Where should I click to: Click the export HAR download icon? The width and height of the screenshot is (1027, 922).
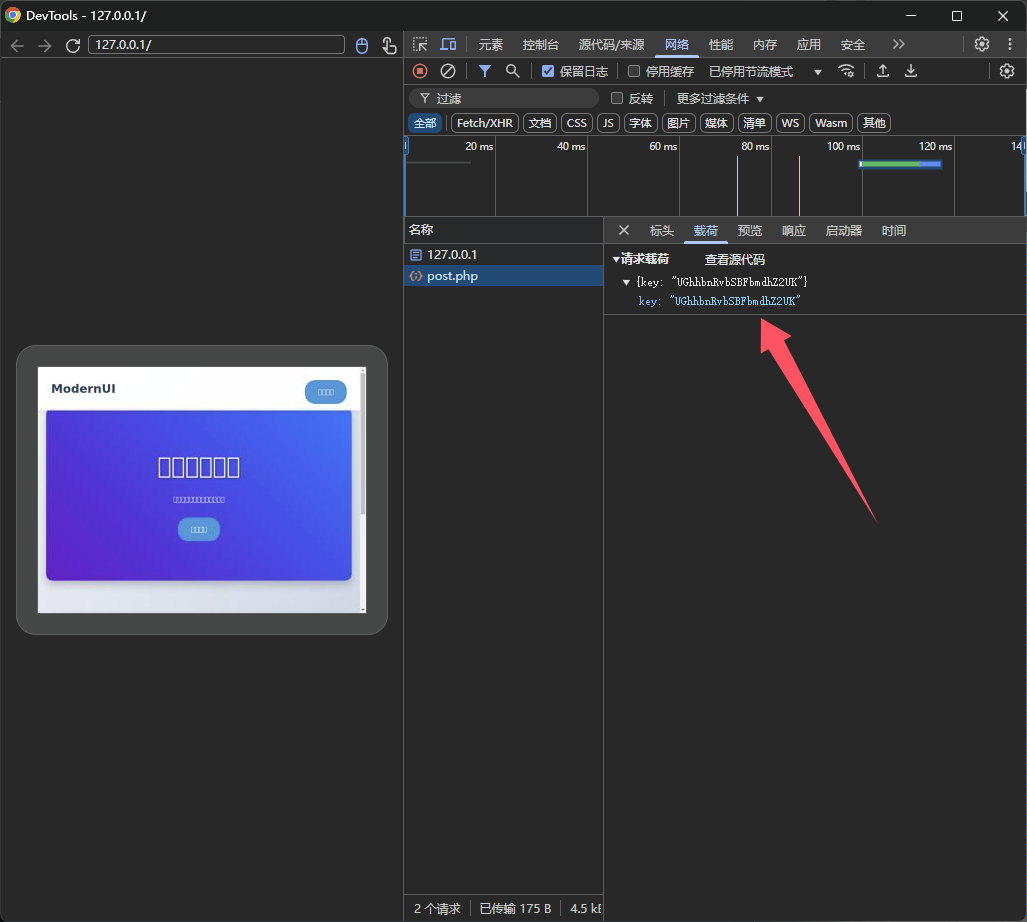coord(911,71)
